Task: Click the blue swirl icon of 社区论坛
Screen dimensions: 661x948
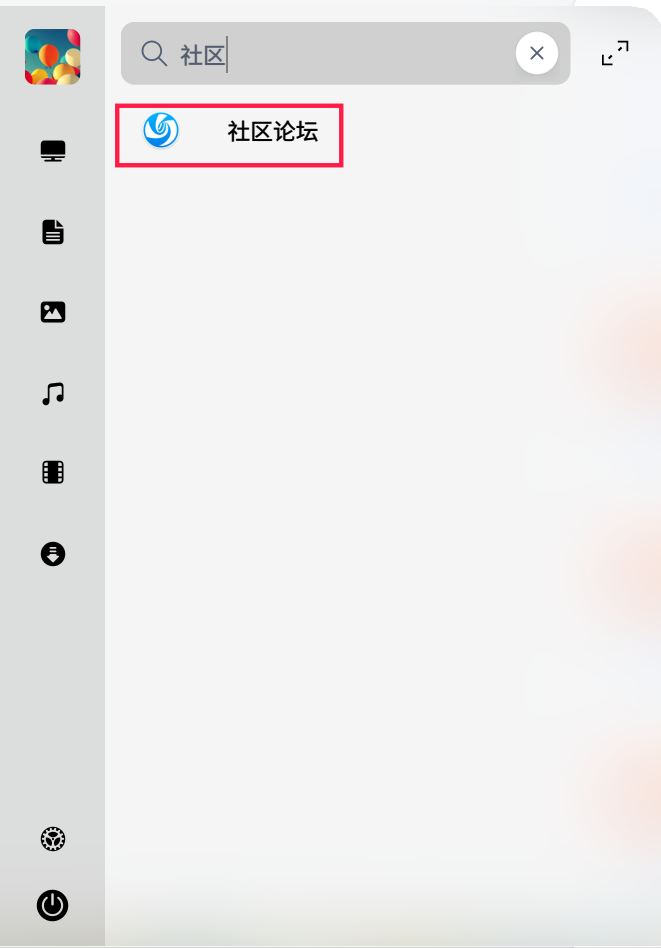Action: pyautogui.click(x=161, y=130)
